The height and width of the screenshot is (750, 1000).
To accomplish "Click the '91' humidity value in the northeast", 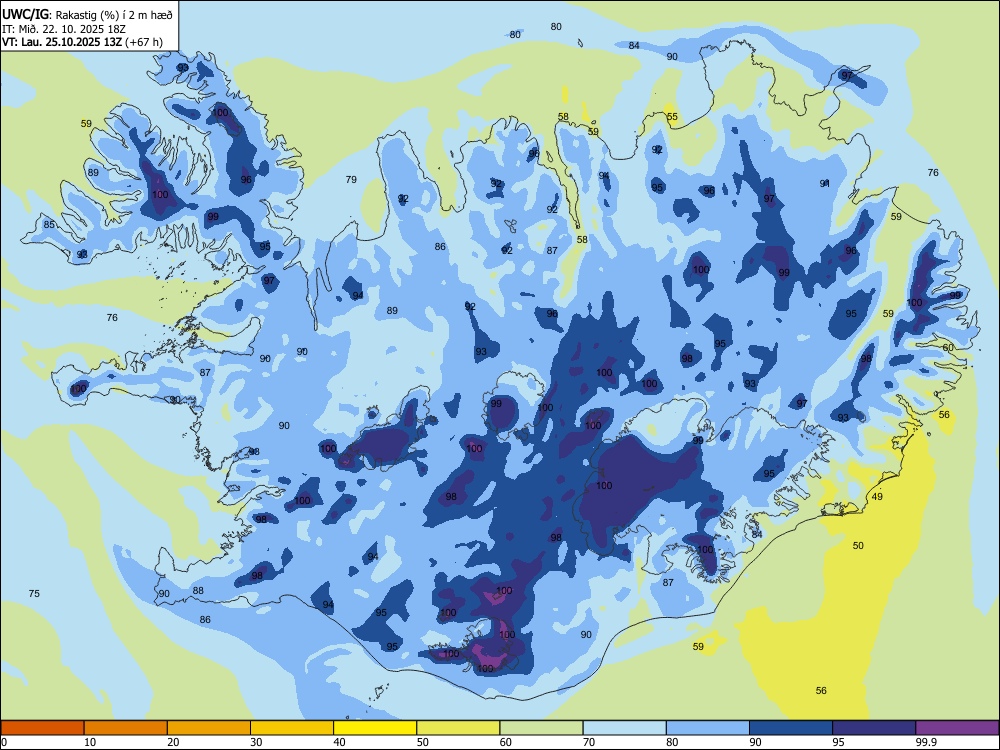I will [825, 183].
